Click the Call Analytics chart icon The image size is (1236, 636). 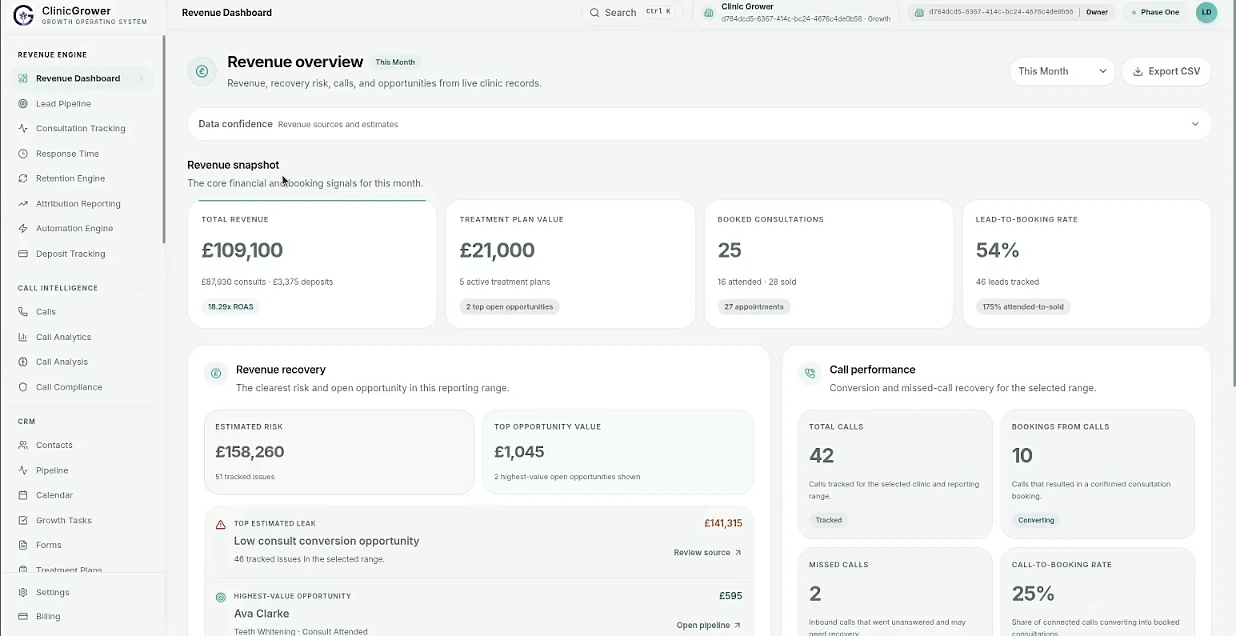tap(24, 337)
